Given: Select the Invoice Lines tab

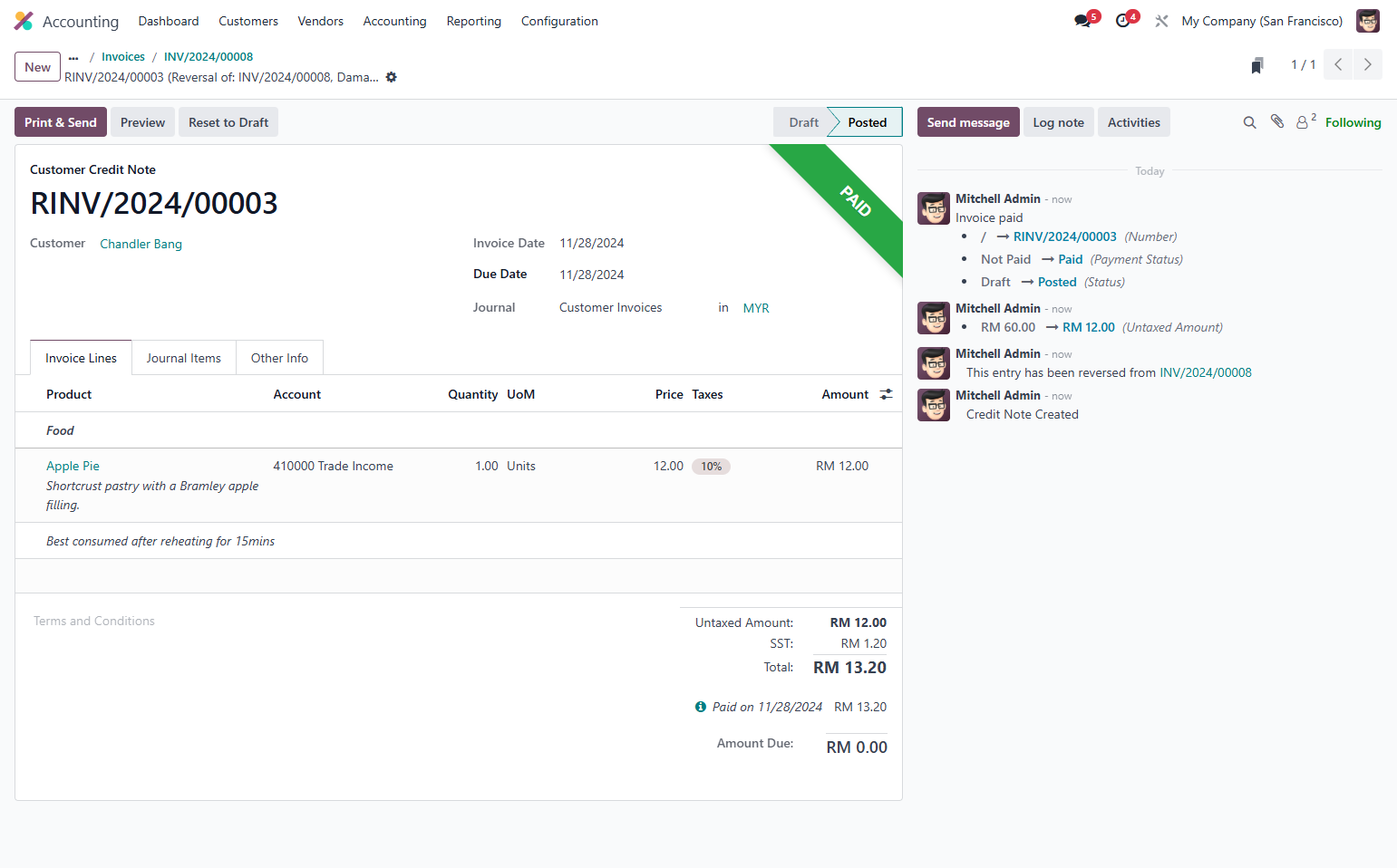Looking at the screenshot, I should click(81, 358).
